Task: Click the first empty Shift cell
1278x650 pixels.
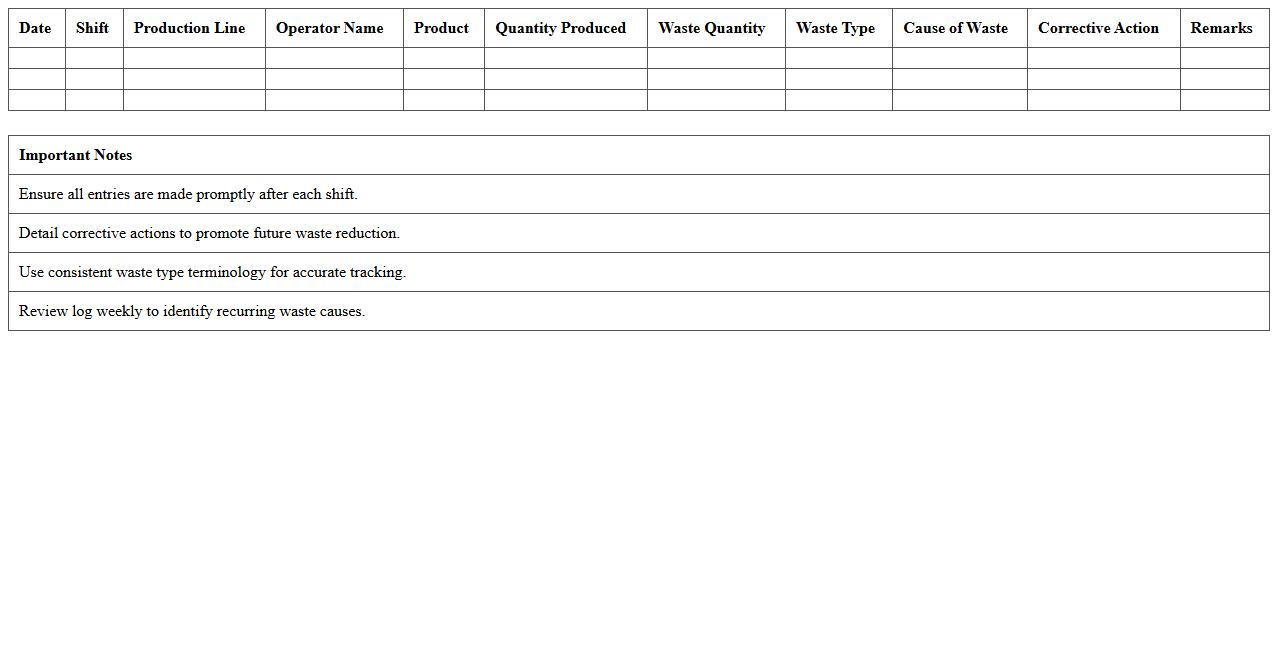Action: tap(92, 57)
